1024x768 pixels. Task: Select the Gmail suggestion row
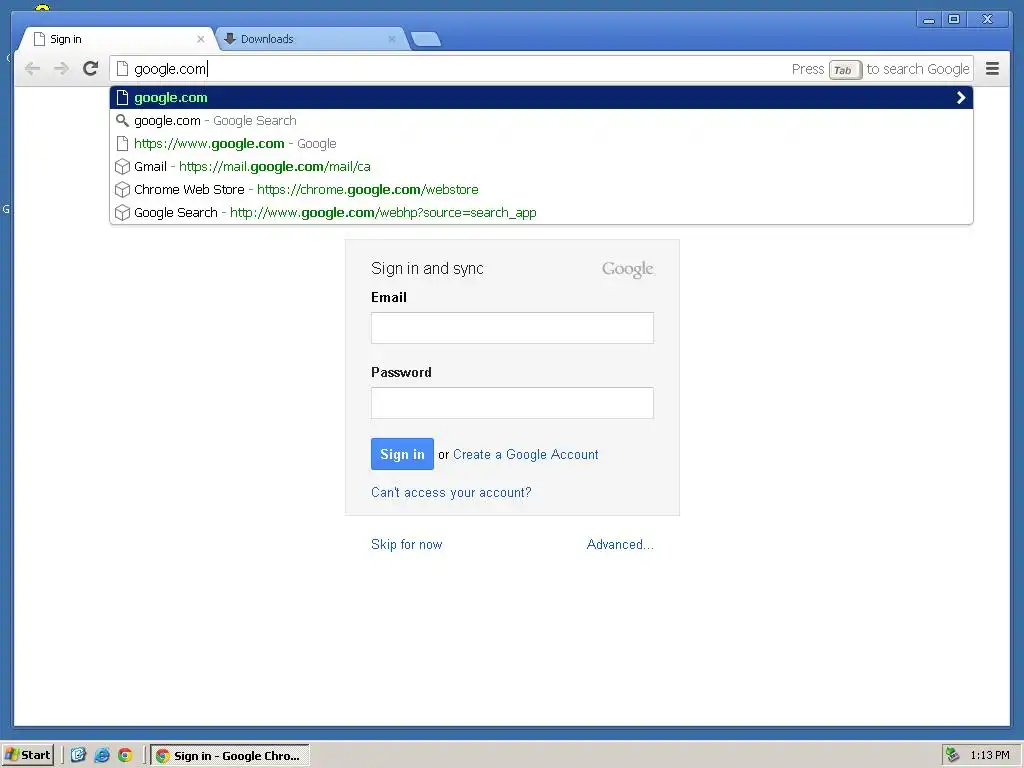[x=541, y=167]
